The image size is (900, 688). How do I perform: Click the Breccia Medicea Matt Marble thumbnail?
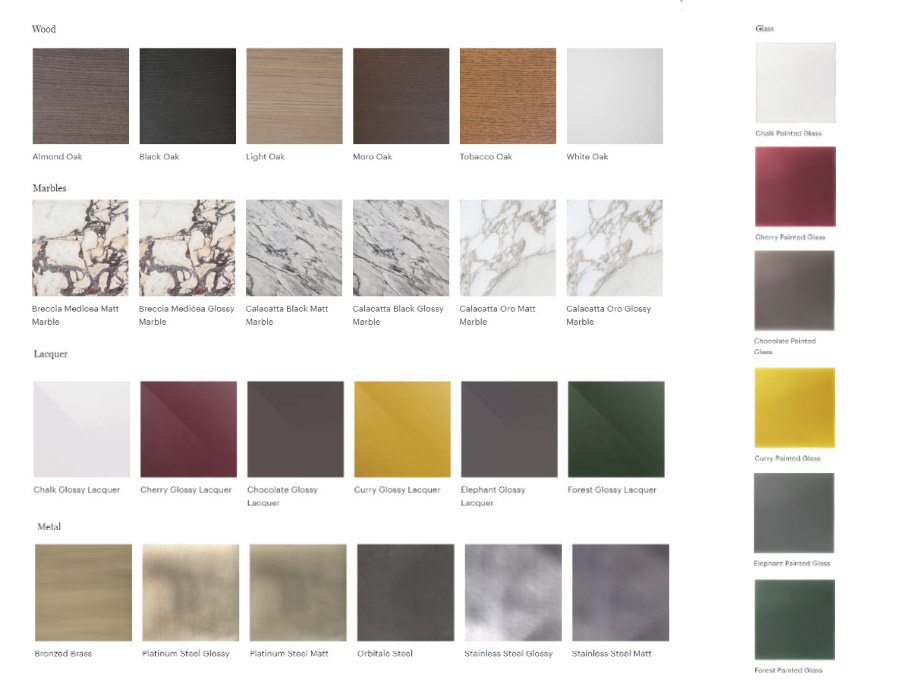point(80,248)
